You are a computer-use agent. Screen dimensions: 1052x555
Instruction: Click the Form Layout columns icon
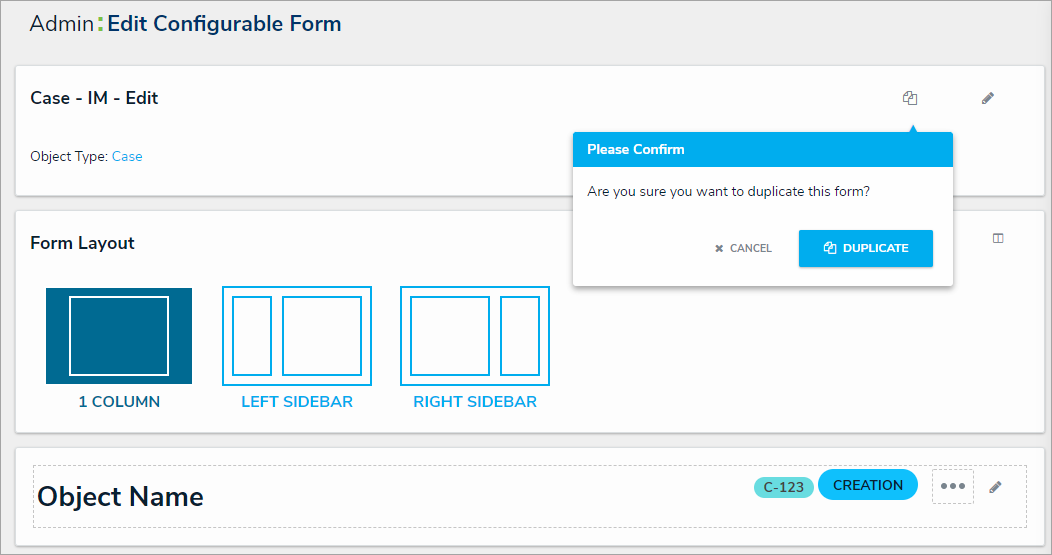(998, 239)
